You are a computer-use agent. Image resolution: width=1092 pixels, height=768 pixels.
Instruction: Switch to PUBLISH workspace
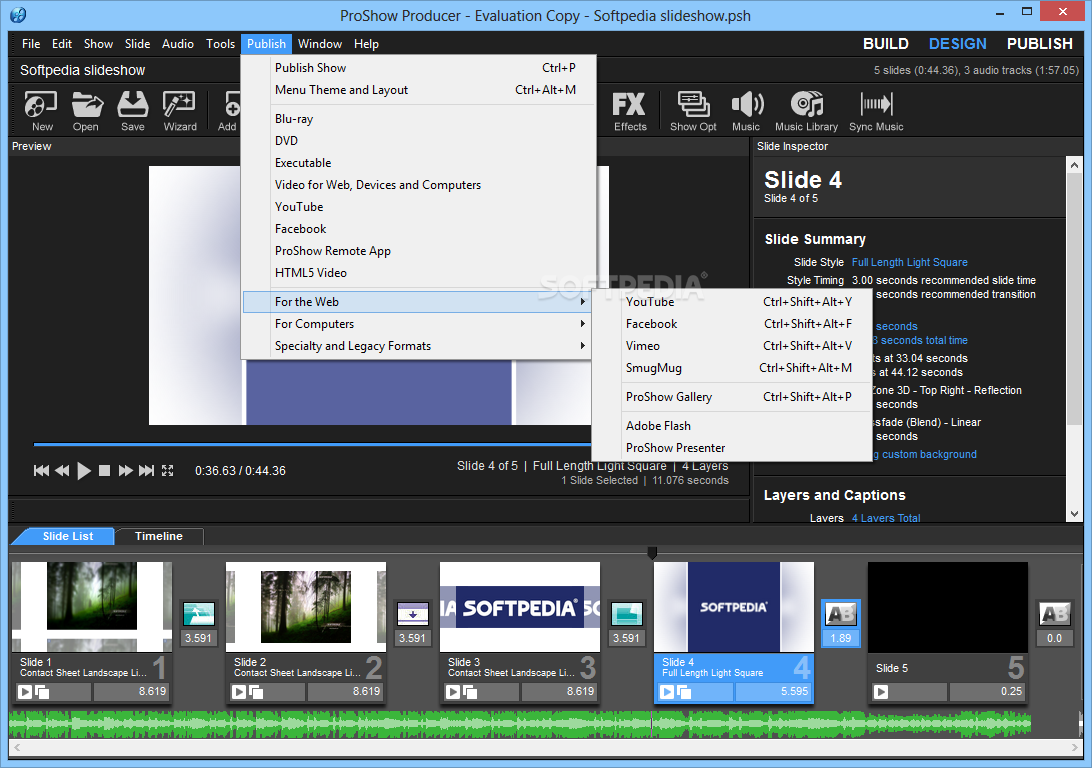1040,44
